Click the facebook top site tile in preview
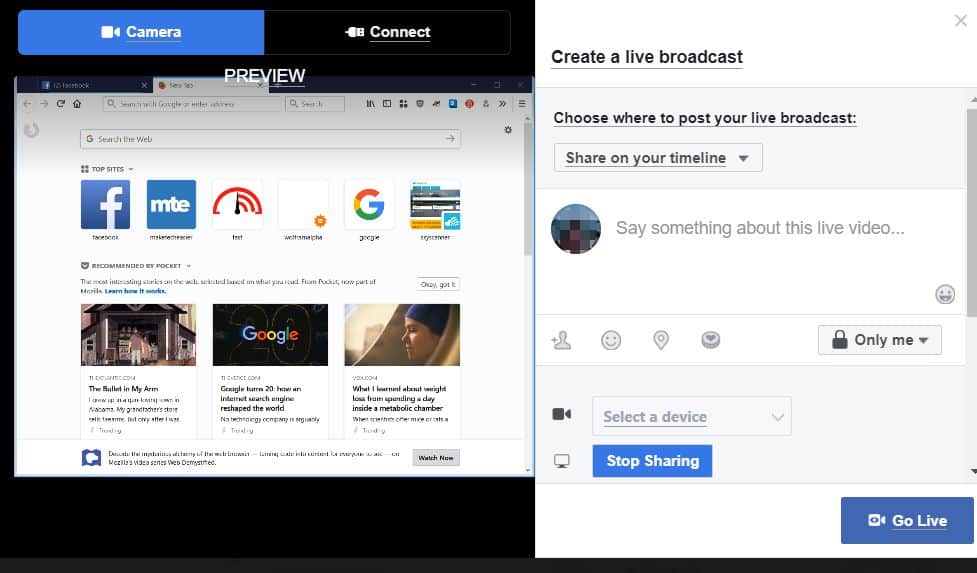The image size is (977, 573). (x=105, y=205)
